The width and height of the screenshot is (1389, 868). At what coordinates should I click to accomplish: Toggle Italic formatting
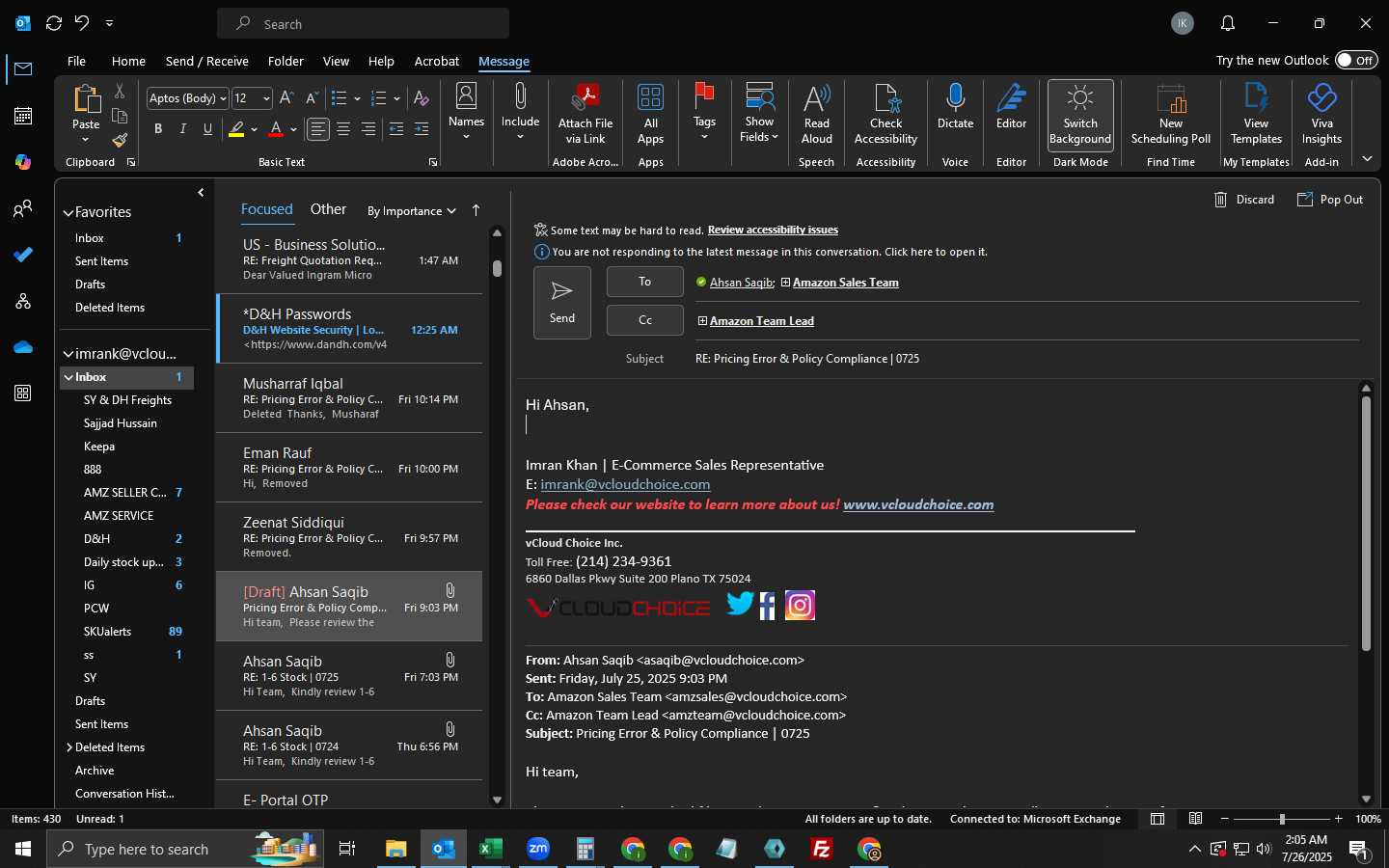(x=183, y=128)
